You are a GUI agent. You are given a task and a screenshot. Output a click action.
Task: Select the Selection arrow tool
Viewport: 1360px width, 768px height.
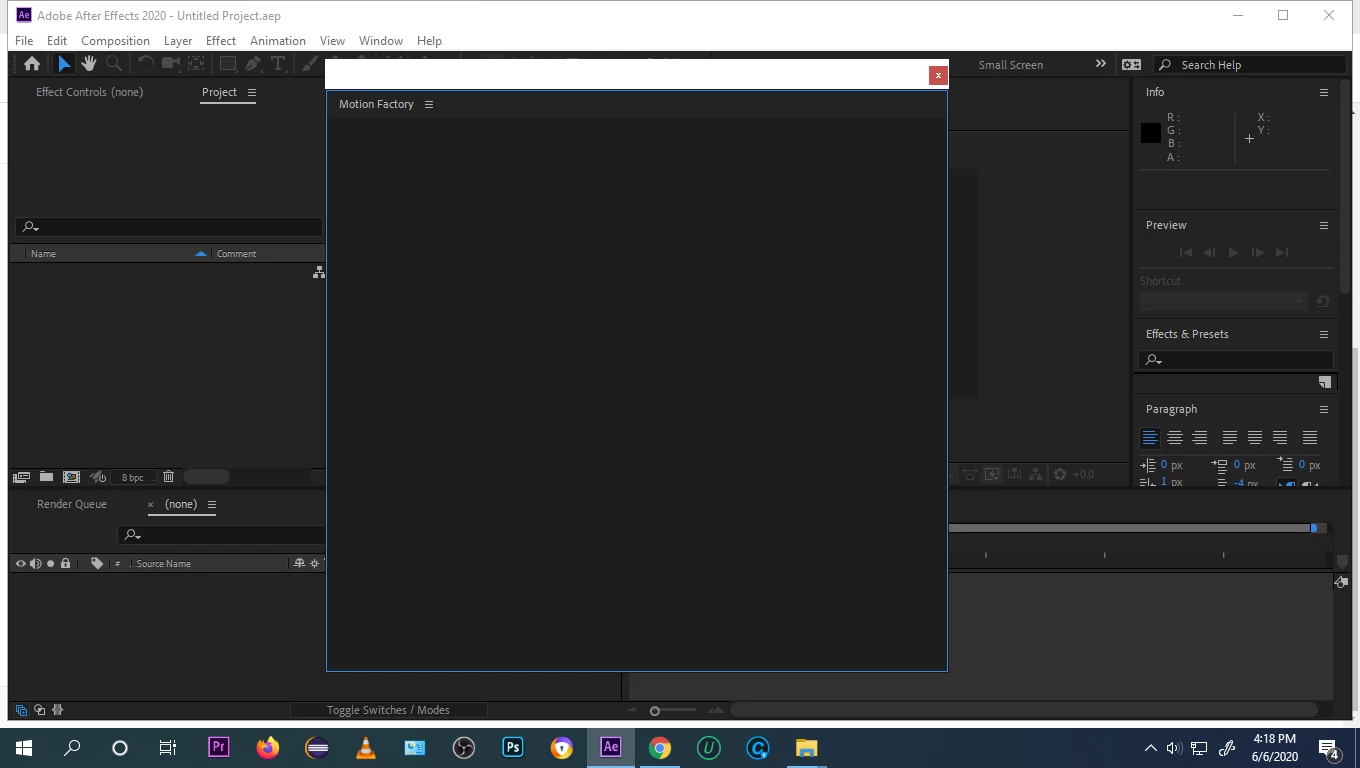click(64, 64)
